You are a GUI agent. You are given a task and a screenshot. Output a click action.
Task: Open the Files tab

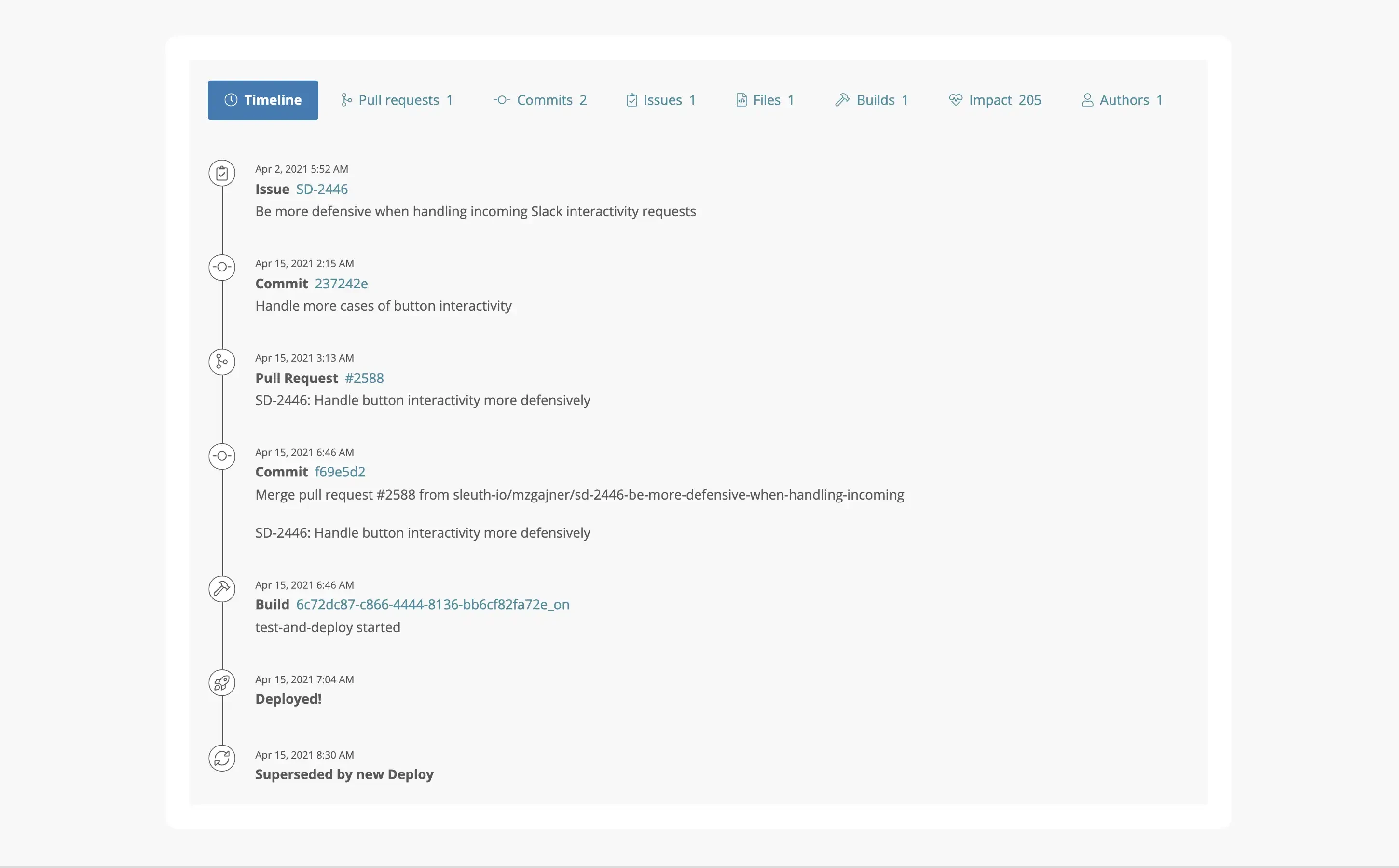click(x=765, y=100)
